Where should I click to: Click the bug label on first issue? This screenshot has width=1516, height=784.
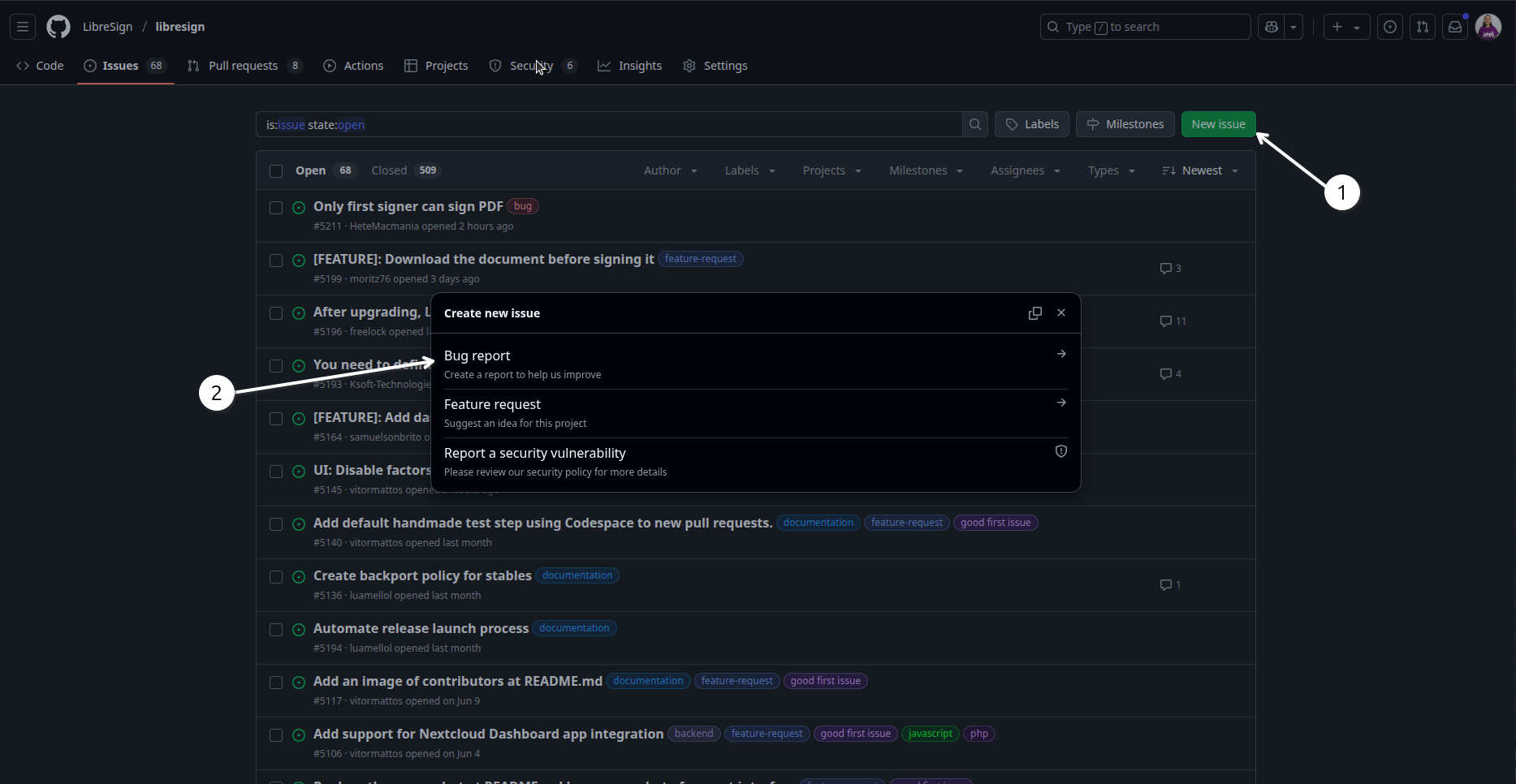(x=523, y=206)
